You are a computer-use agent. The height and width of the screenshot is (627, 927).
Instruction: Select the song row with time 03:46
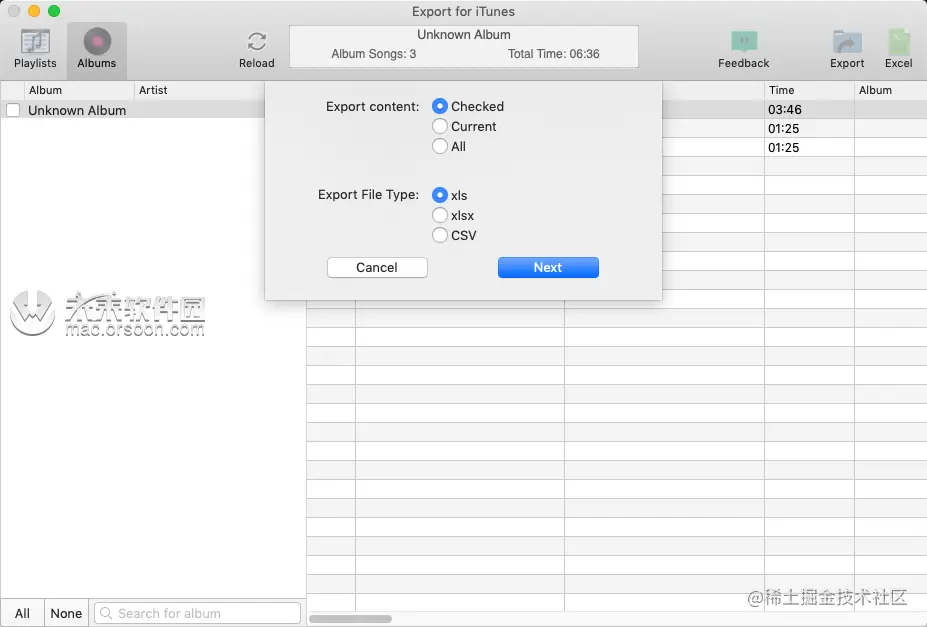pos(794,109)
